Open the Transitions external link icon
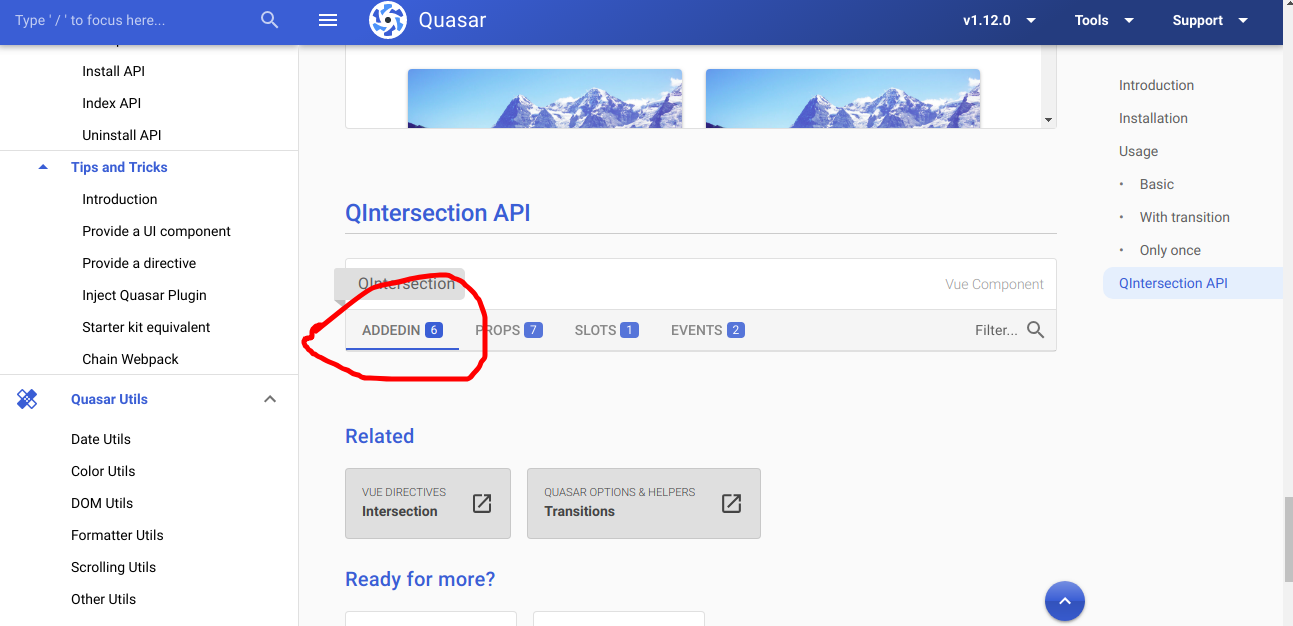 (x=731, y=503)
